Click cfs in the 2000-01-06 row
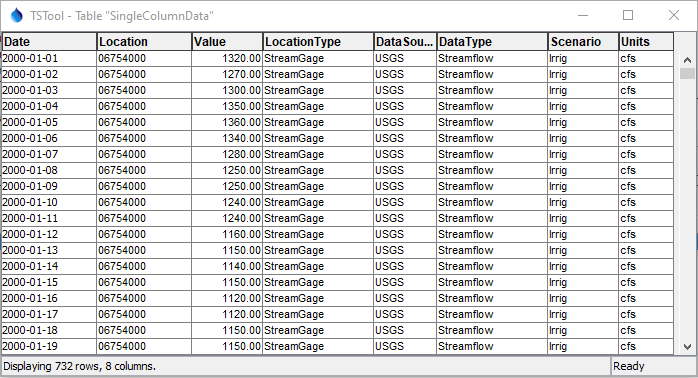Screen dimensions: 698x378 point(646,138)
